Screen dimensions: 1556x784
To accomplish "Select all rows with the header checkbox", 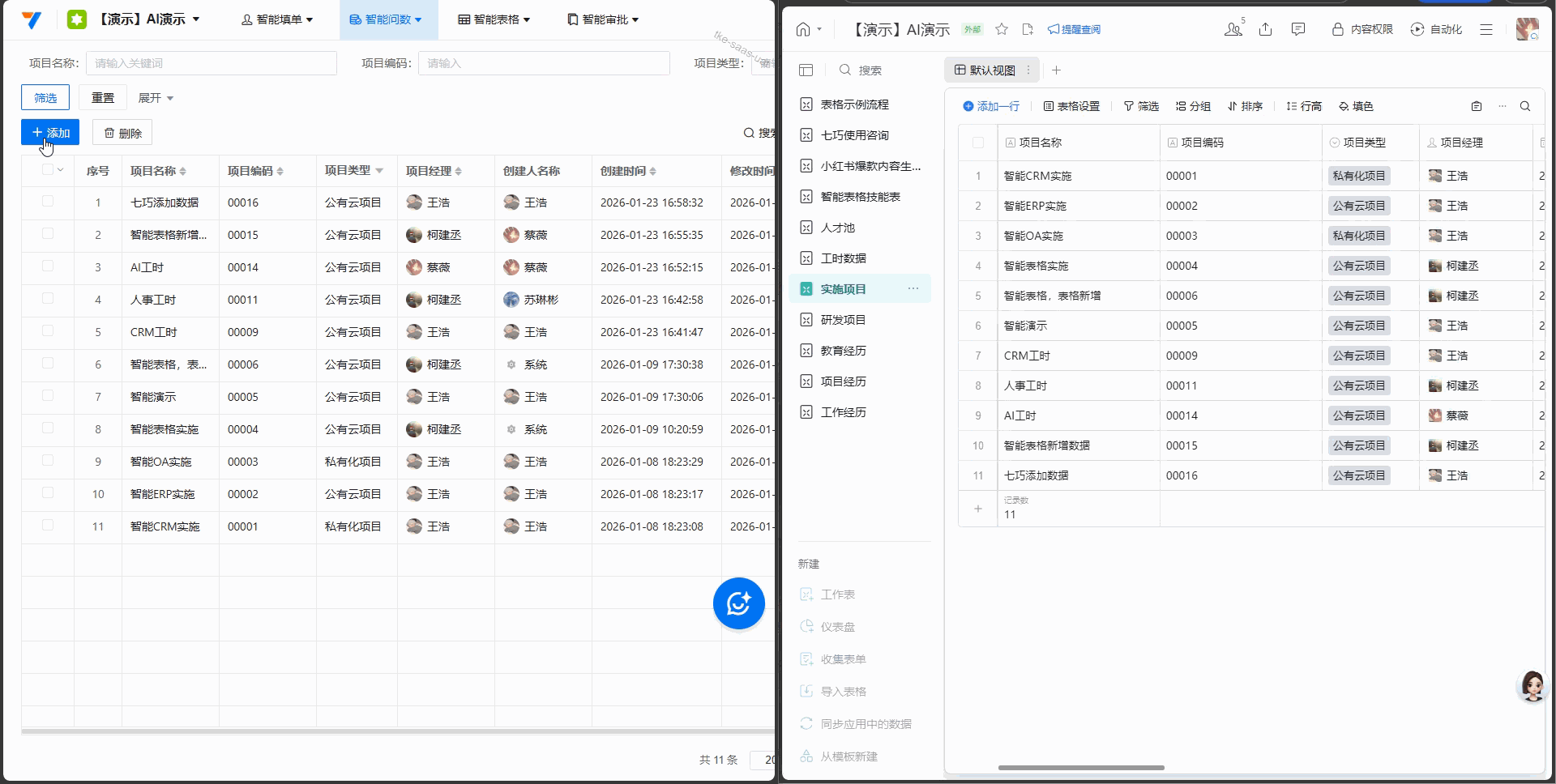I will [48, 169].
